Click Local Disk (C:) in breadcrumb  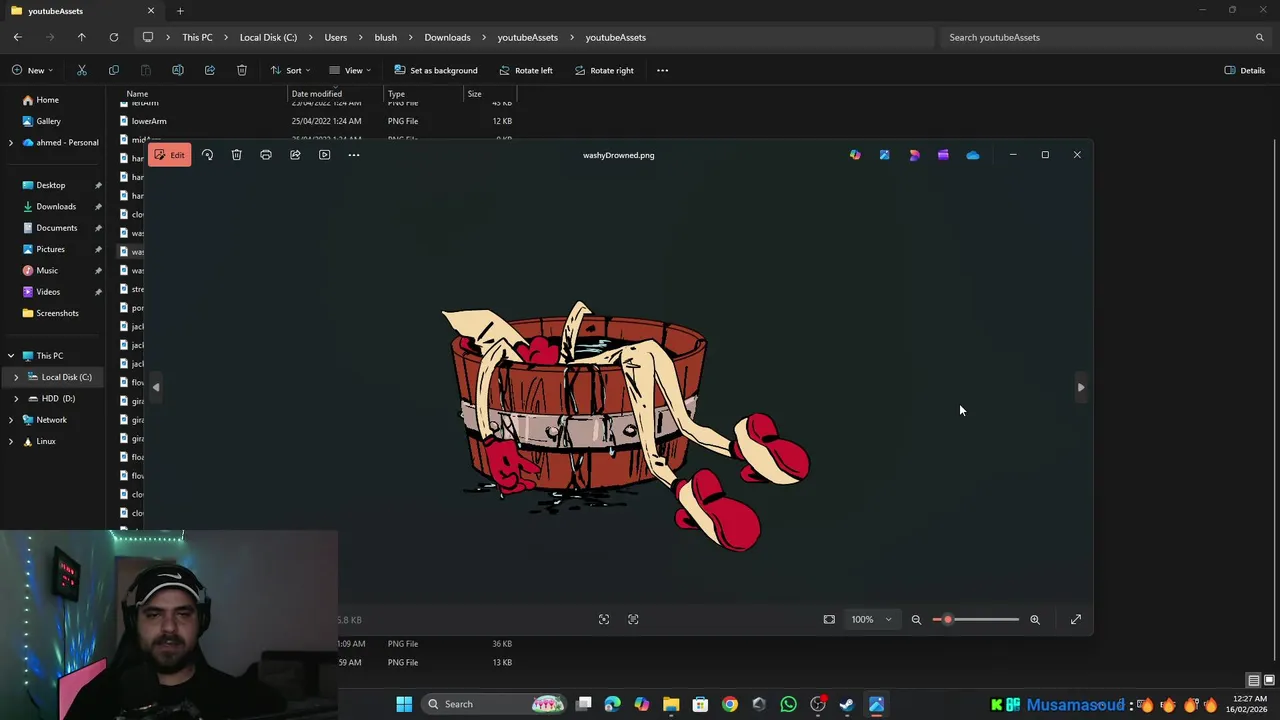click(268, 37)
